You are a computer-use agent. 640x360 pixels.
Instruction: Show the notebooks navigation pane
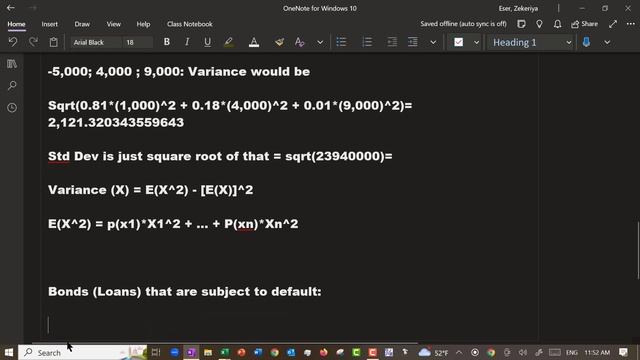[12, 64]
